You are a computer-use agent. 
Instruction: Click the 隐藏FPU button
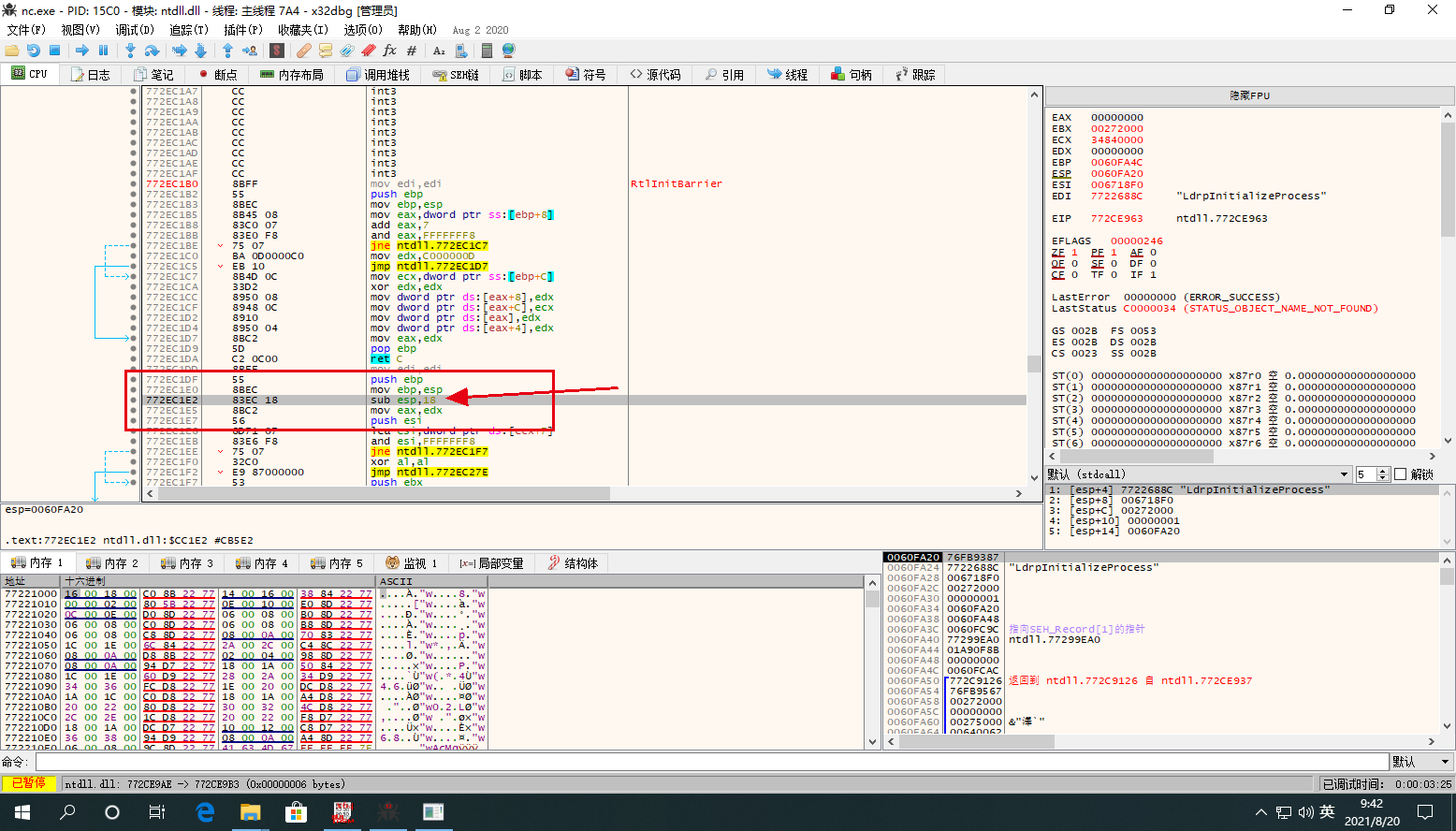(1249, 95)
